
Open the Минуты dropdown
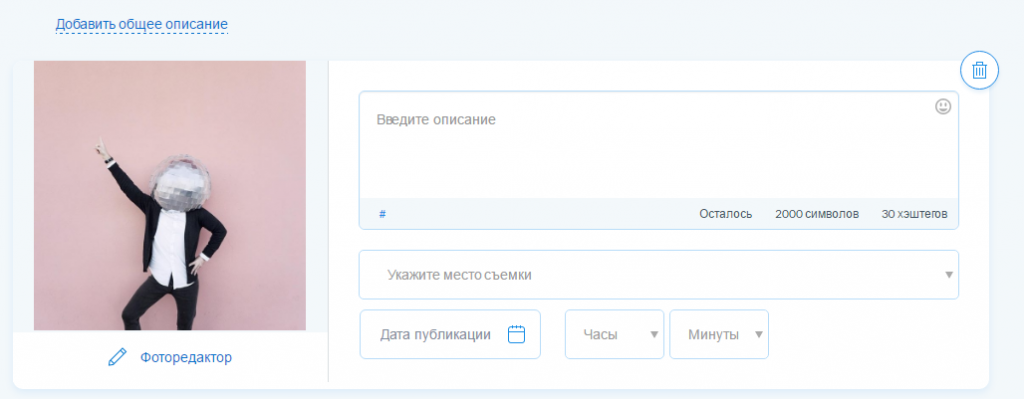coord(718,334)
